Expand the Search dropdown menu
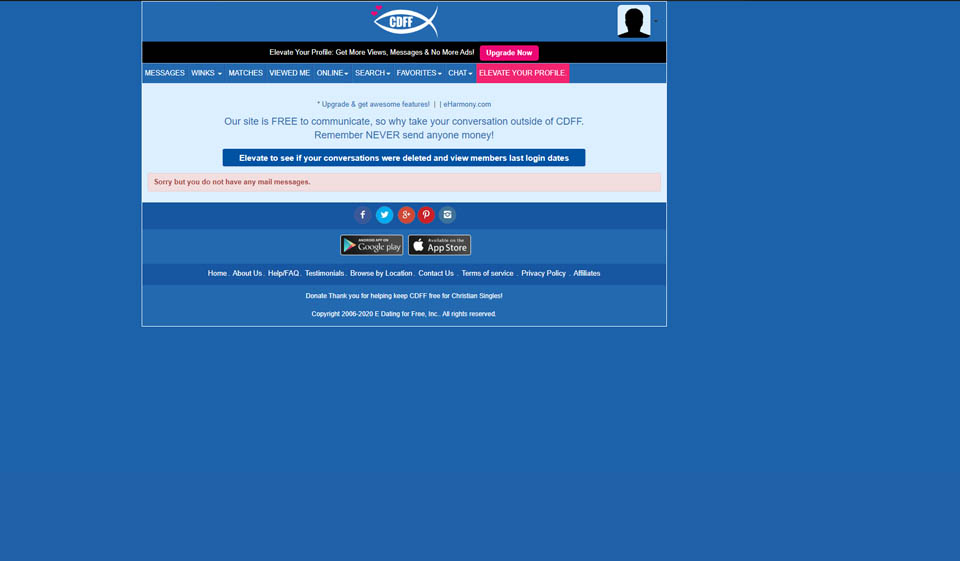Viewport: 960px width, 561px height. [372, 73]
